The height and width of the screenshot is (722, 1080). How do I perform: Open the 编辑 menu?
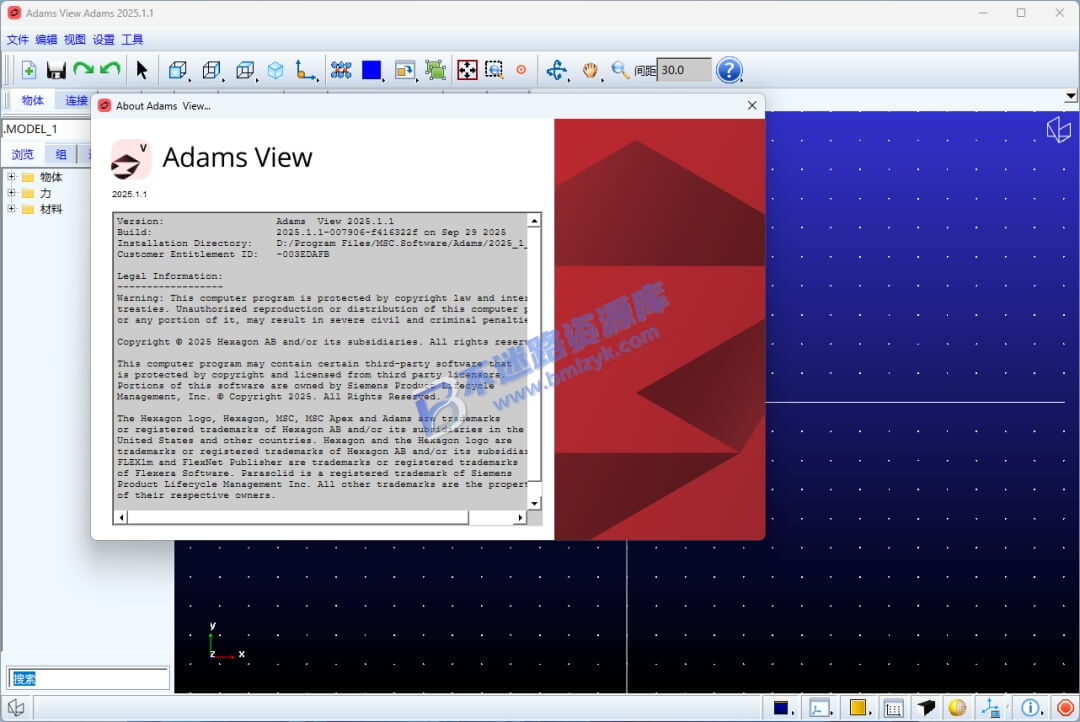(46, 39)
